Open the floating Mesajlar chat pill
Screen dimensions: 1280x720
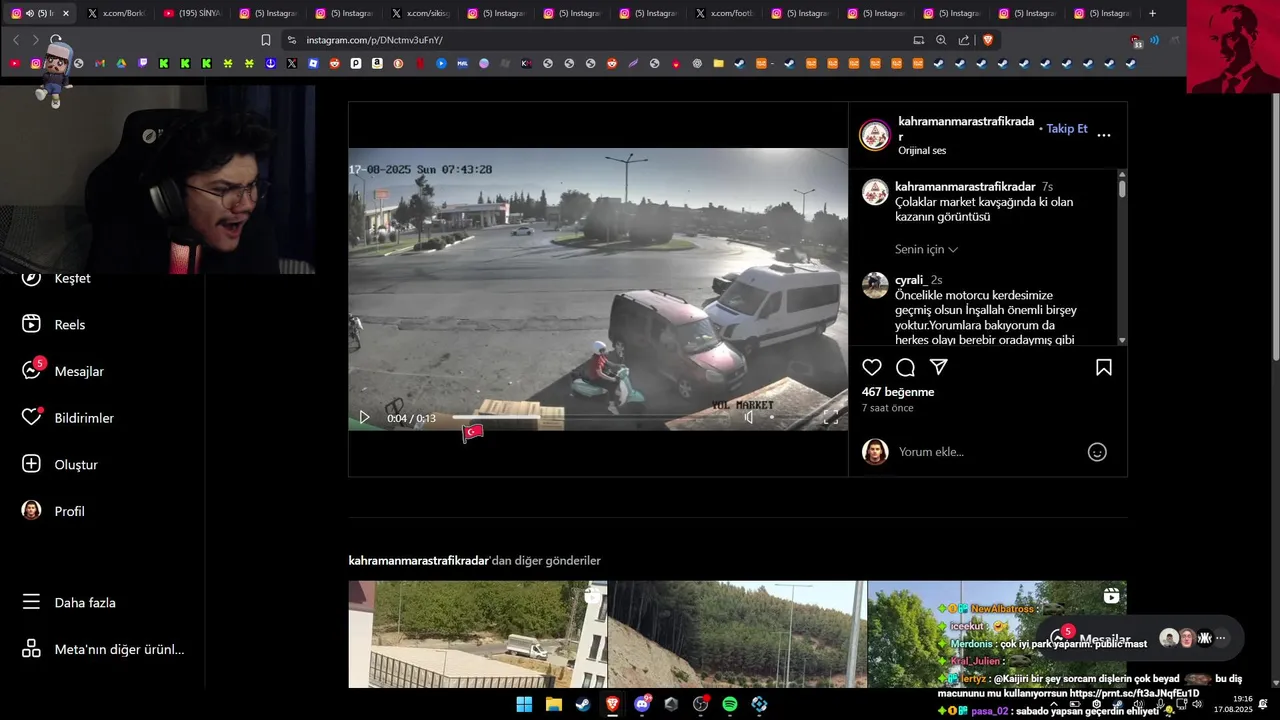click(1140, 638)
